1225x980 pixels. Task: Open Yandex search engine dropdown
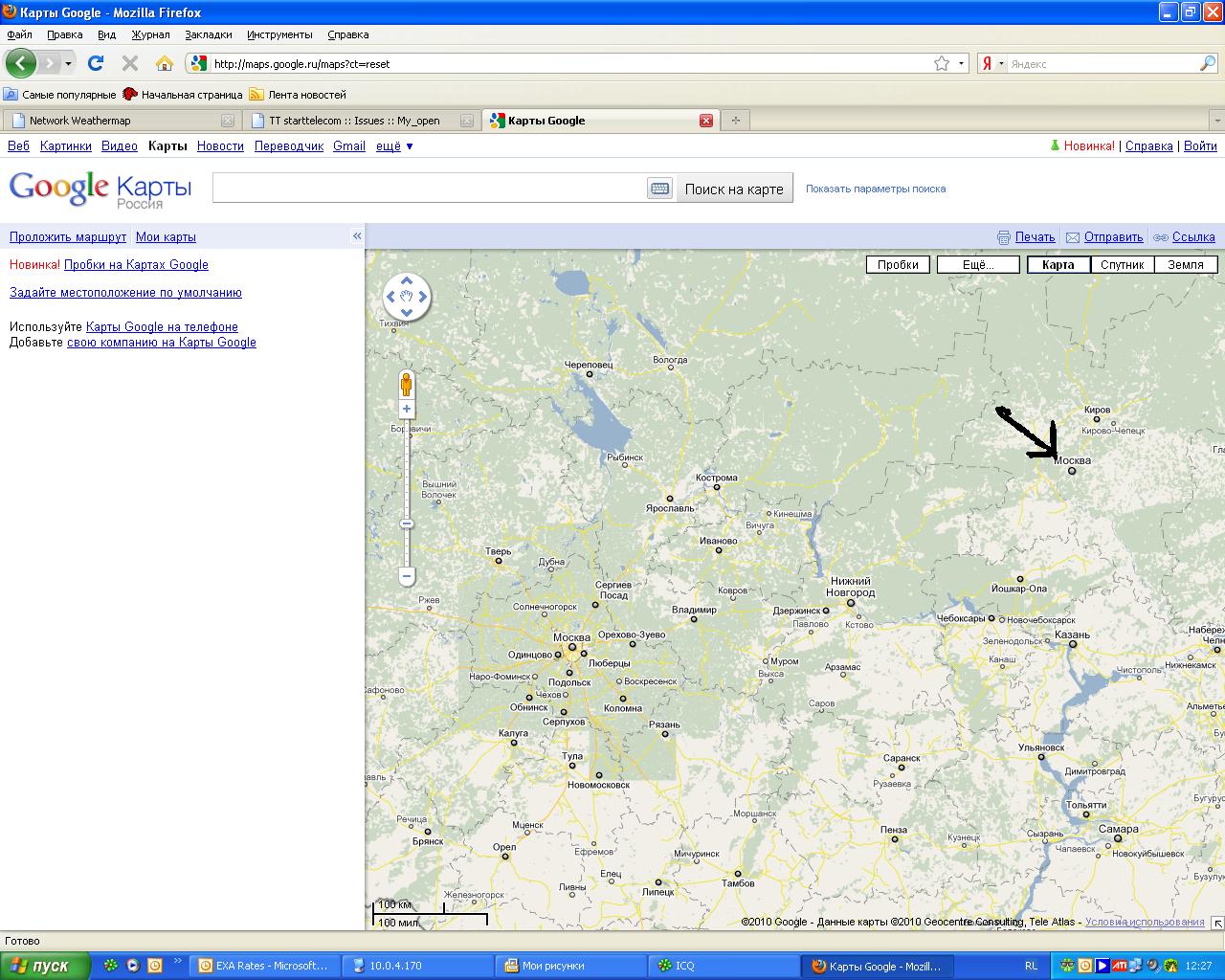[1001, 64]
